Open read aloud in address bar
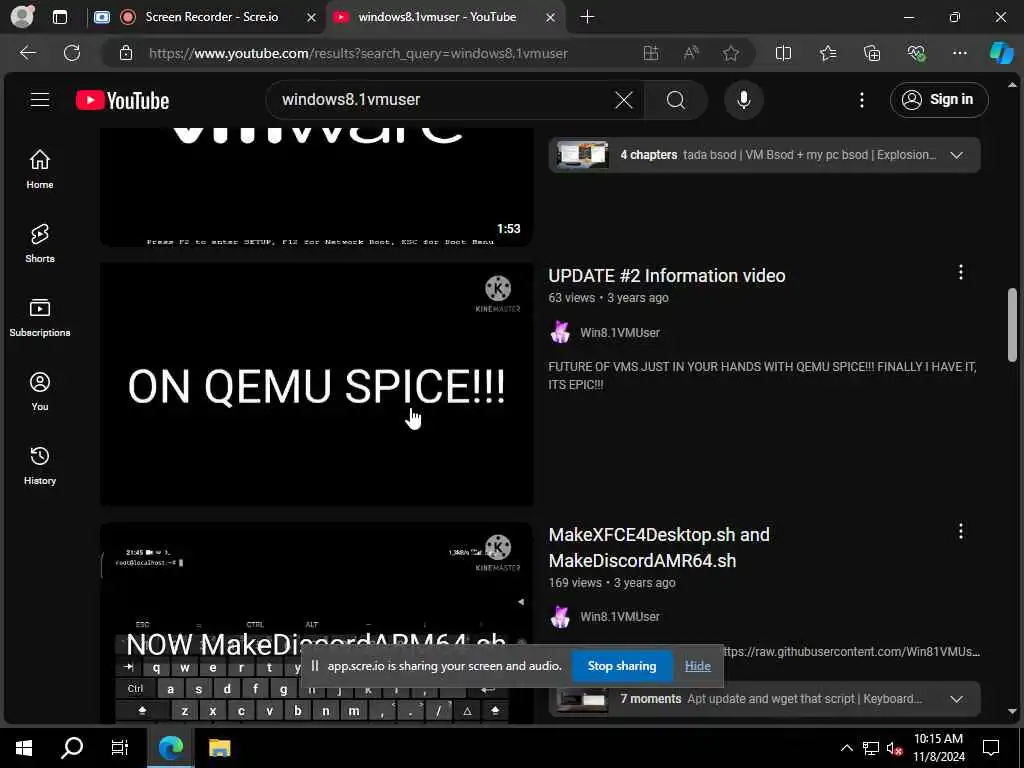This screenshot has width=1024, height=768. [x=691, y=54]
